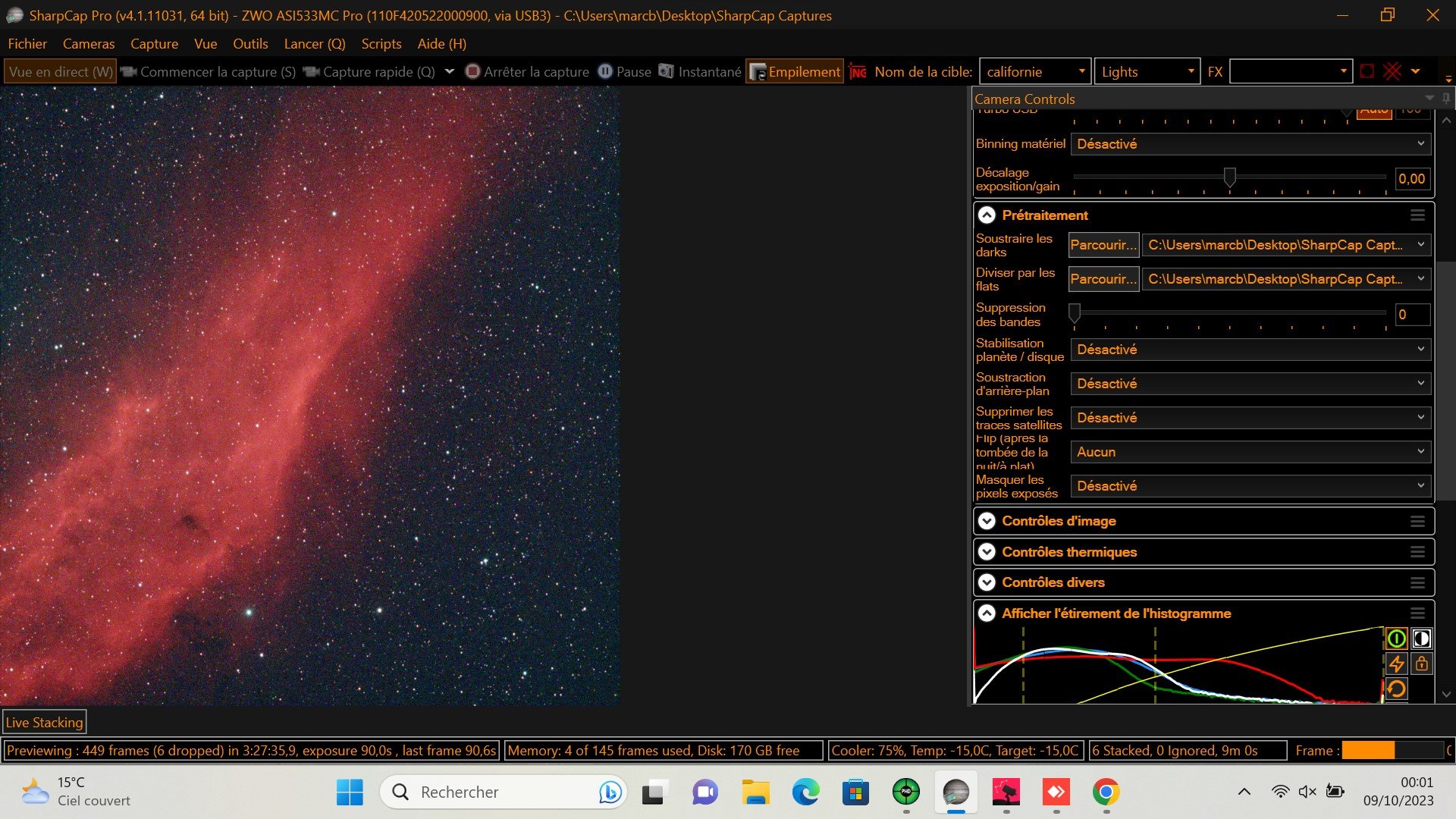The image size is (1456, 819).
Task: Expand the Contrôles divers section
Action: coord(987,582)
